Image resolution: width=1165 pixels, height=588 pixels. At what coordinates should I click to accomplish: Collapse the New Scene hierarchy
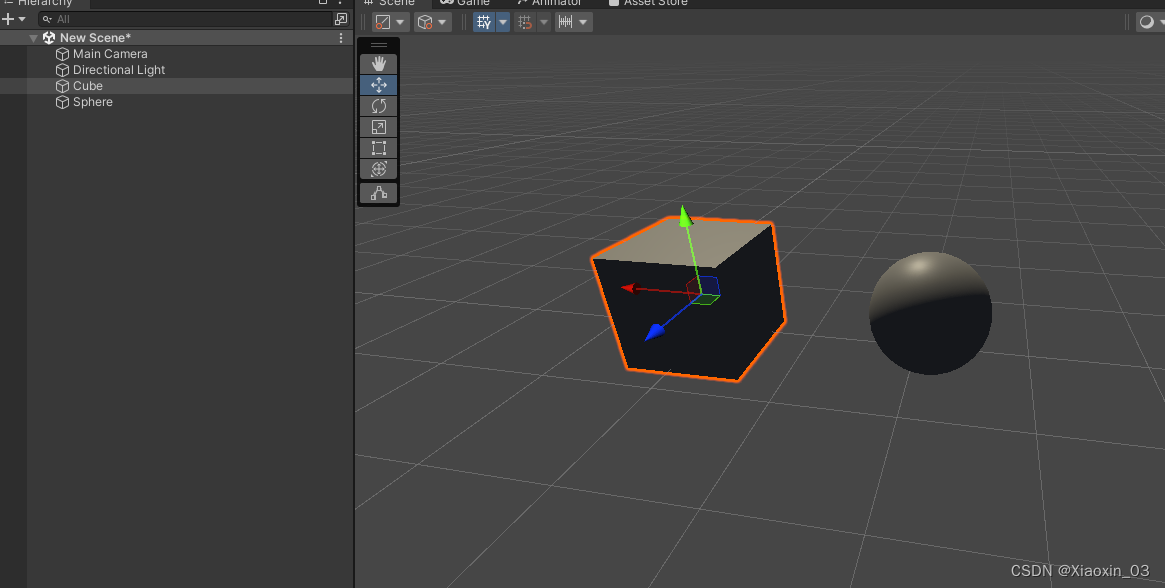point(33,37)
